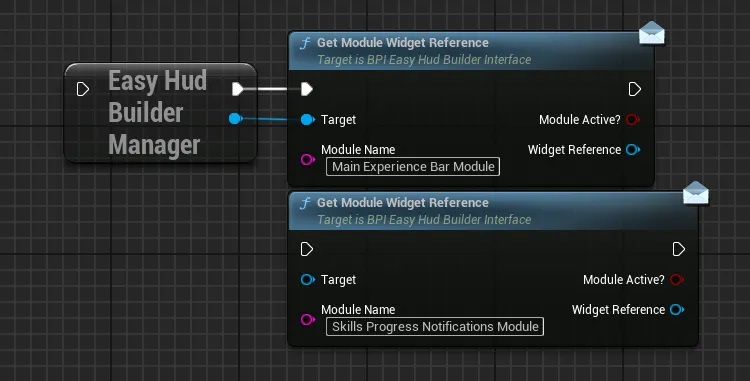Viewport: 750px width, 381px height.
Task: Click Module Name pin on Main Experience Bar node
Action: (308, 159)
